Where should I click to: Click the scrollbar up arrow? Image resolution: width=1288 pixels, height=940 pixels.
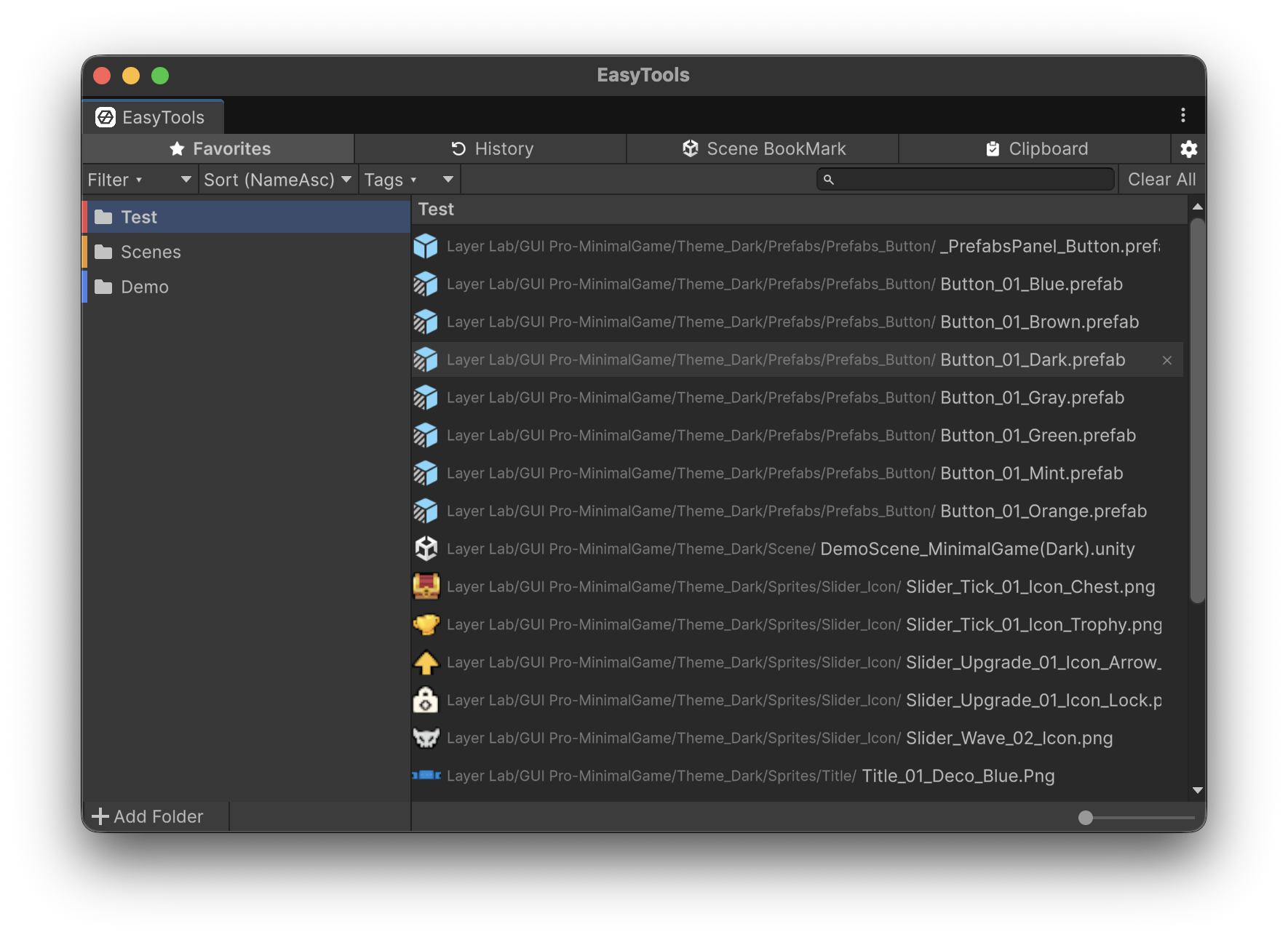1197,207
